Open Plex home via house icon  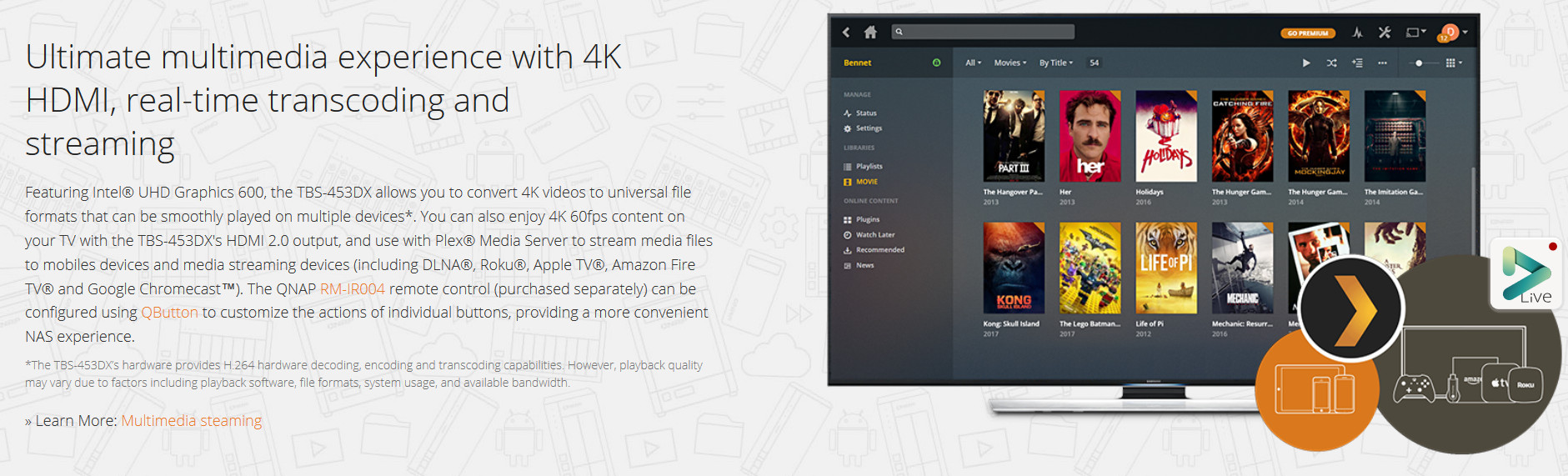(x=870, y=33)
